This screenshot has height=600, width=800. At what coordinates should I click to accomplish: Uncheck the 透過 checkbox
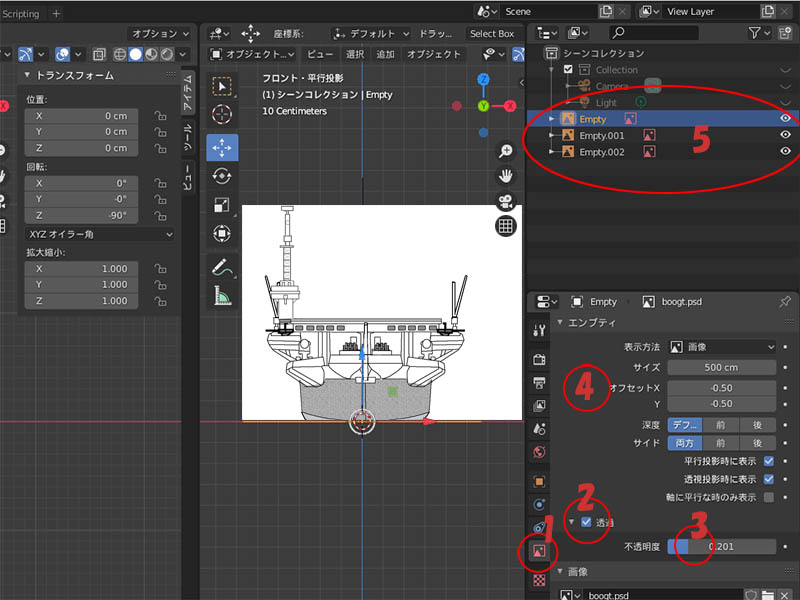586,522
